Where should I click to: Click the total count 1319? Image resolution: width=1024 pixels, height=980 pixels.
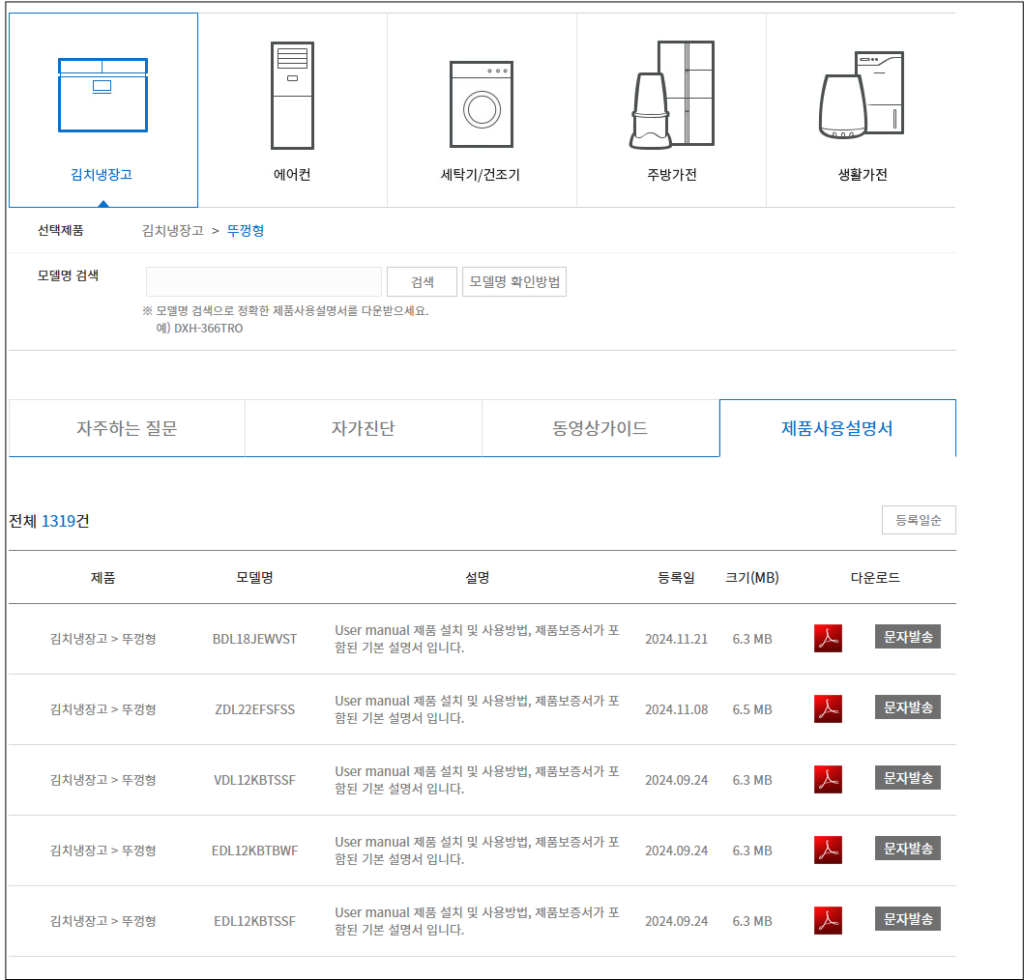coord(58,521)
